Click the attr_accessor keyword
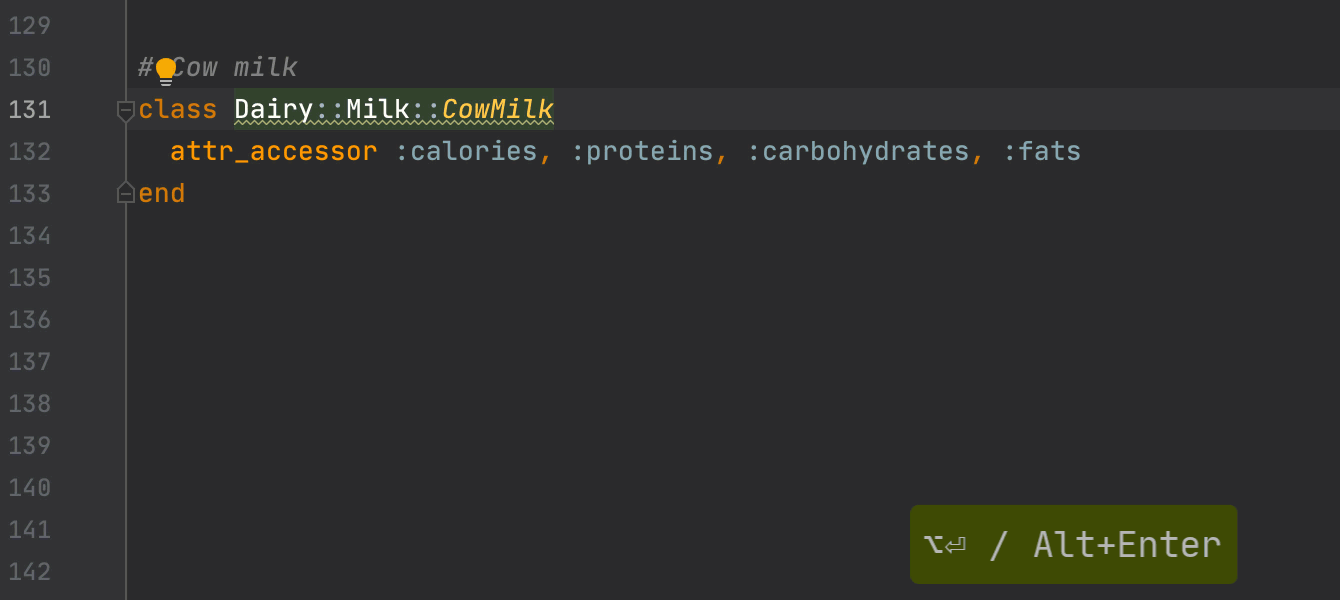The image size is (1340, 600). coord(273,152)
